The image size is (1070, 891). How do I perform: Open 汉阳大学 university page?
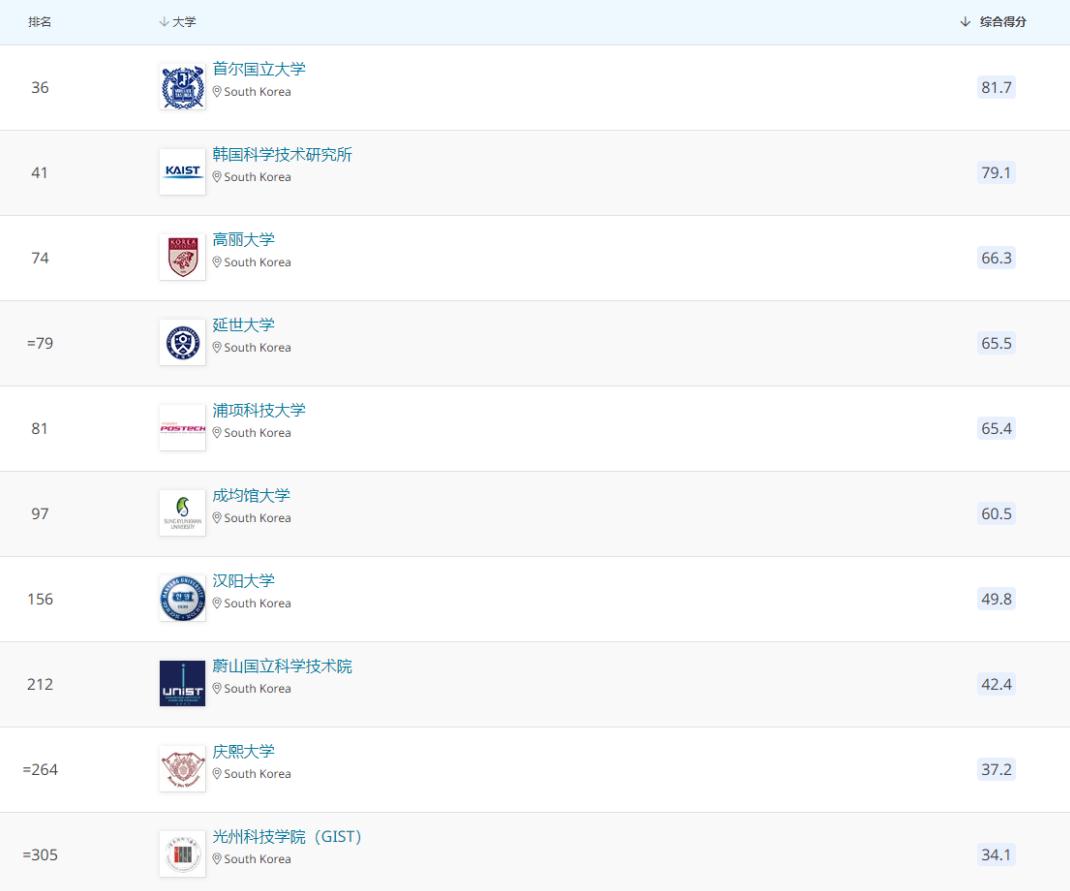[243, 581]
